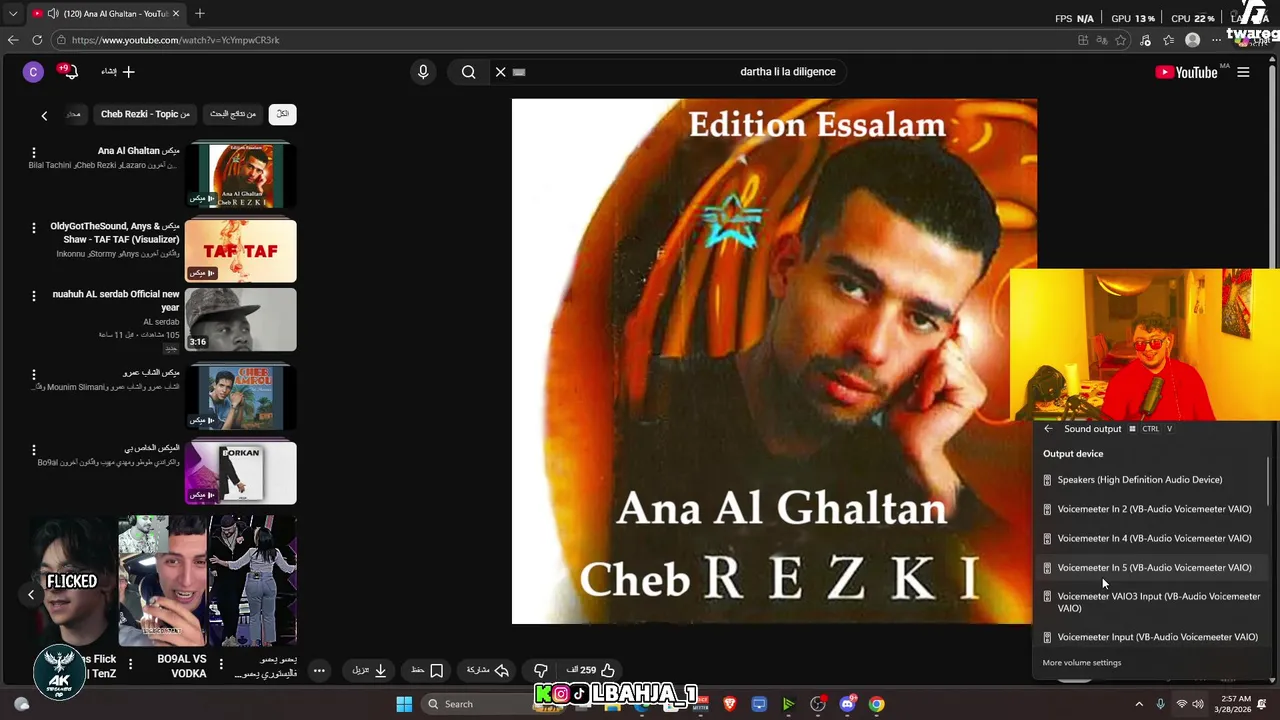The image size is (1280, 720).
Task: Open the browser three-dot settings menu
Action: (1216, 40)
